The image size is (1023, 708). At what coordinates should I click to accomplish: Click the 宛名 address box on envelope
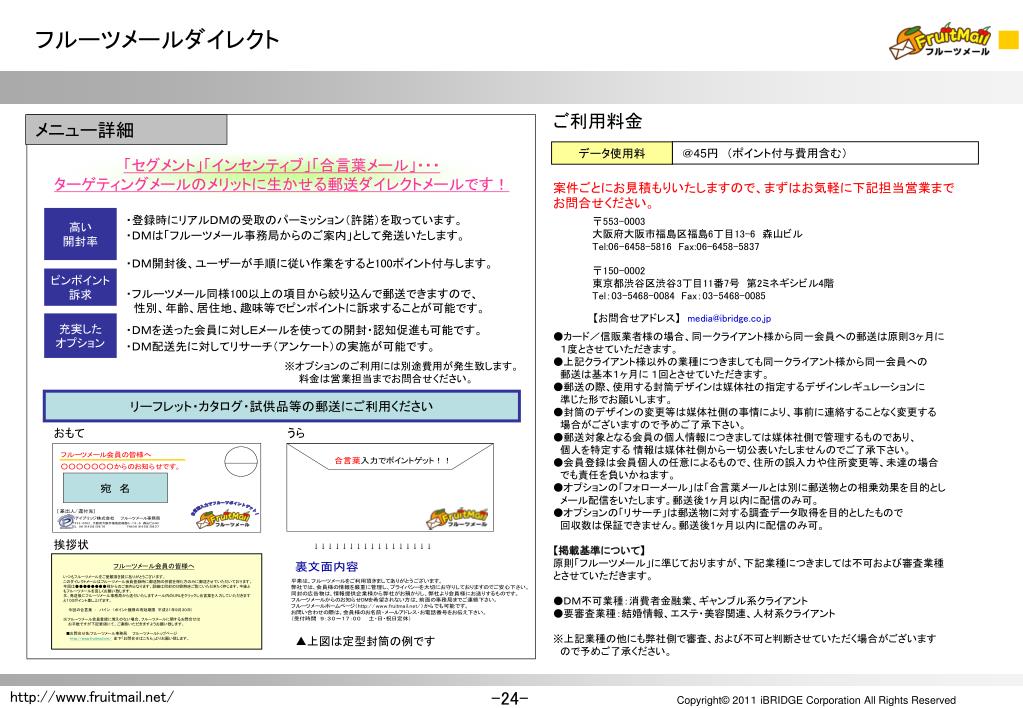[115, 488]
